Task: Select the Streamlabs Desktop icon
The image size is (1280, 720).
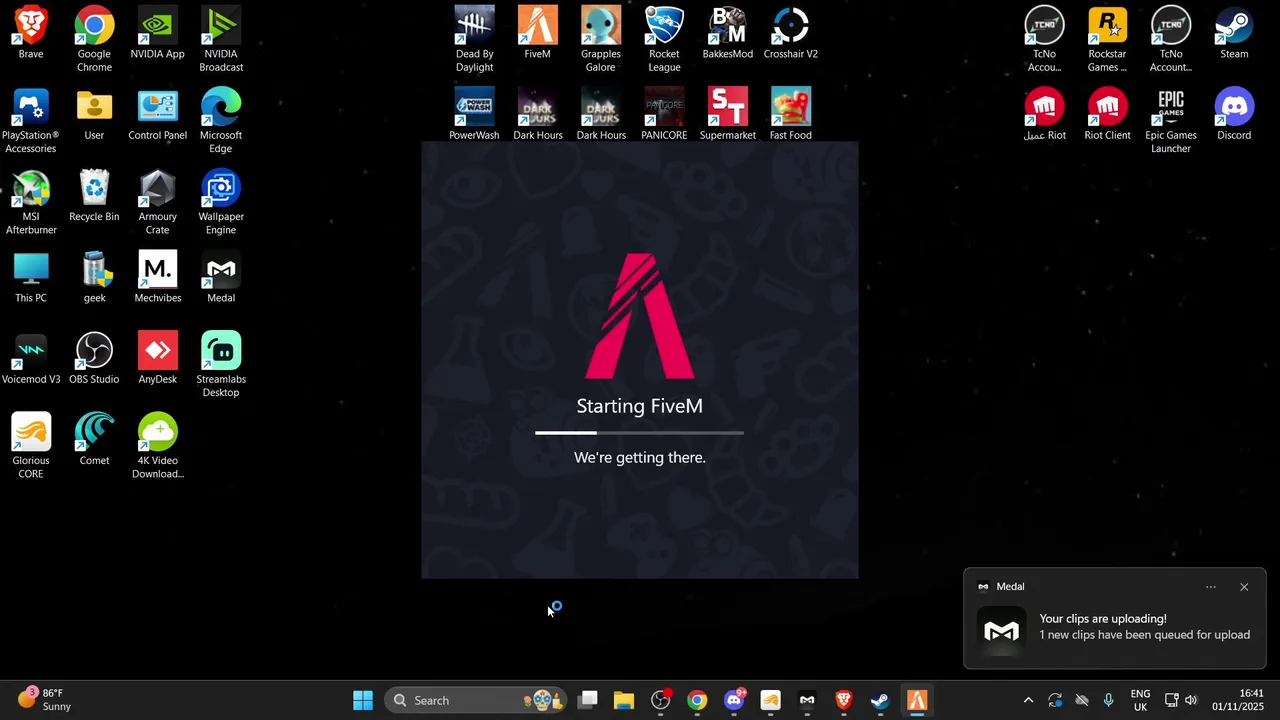Action: point(221,365)
